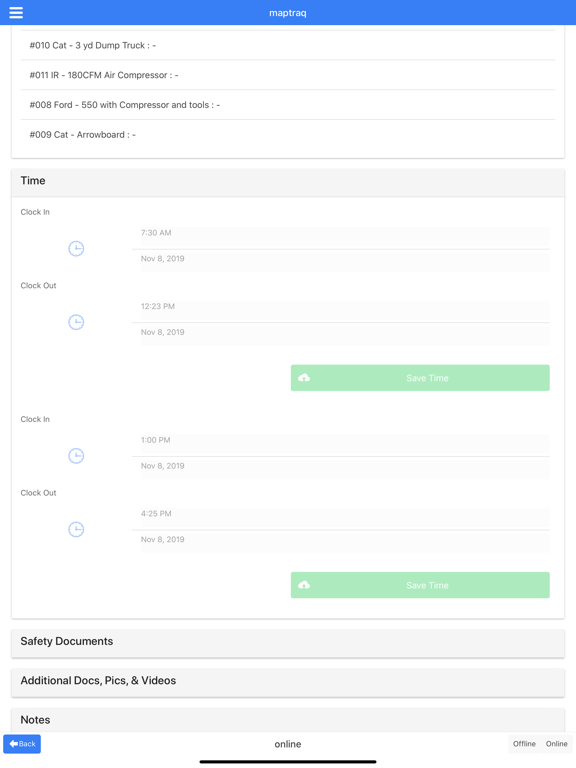Click the second Save Time button
The image size is (576, 768).
click(420, 585)
